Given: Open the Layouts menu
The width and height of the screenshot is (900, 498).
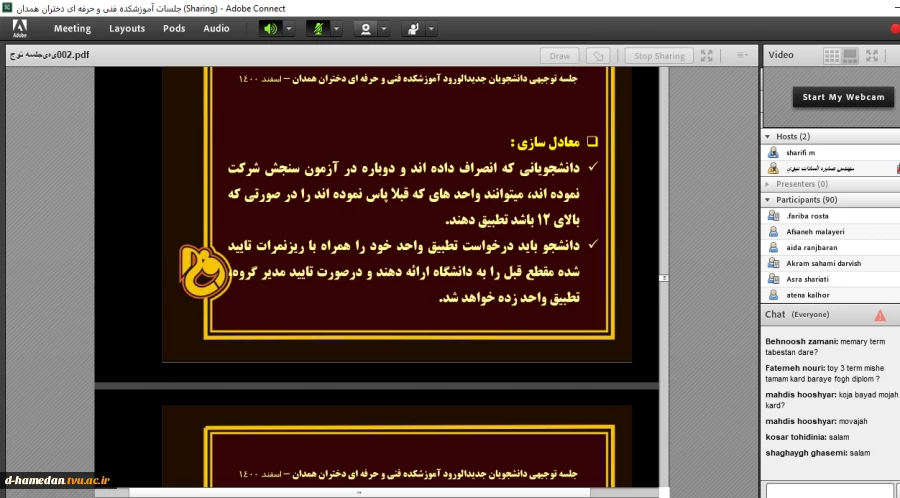Looking at the screenshot, I should pyautogui.click(x=127, y=29).
